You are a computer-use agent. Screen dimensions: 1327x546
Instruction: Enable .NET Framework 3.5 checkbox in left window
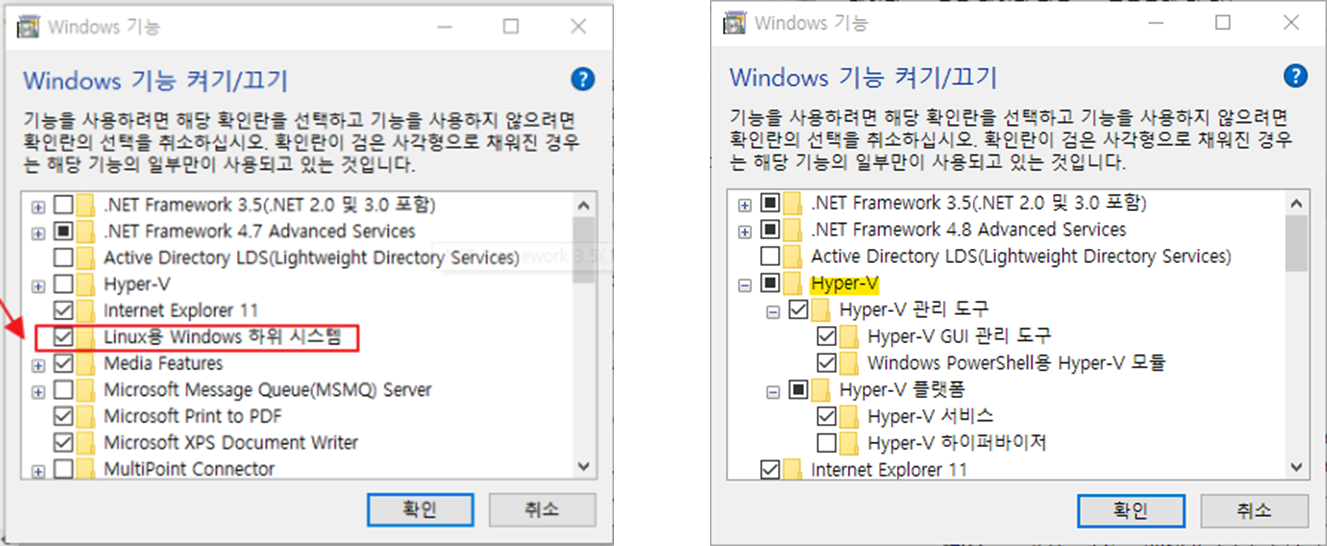pyautogui.click(x=63, y=205)
